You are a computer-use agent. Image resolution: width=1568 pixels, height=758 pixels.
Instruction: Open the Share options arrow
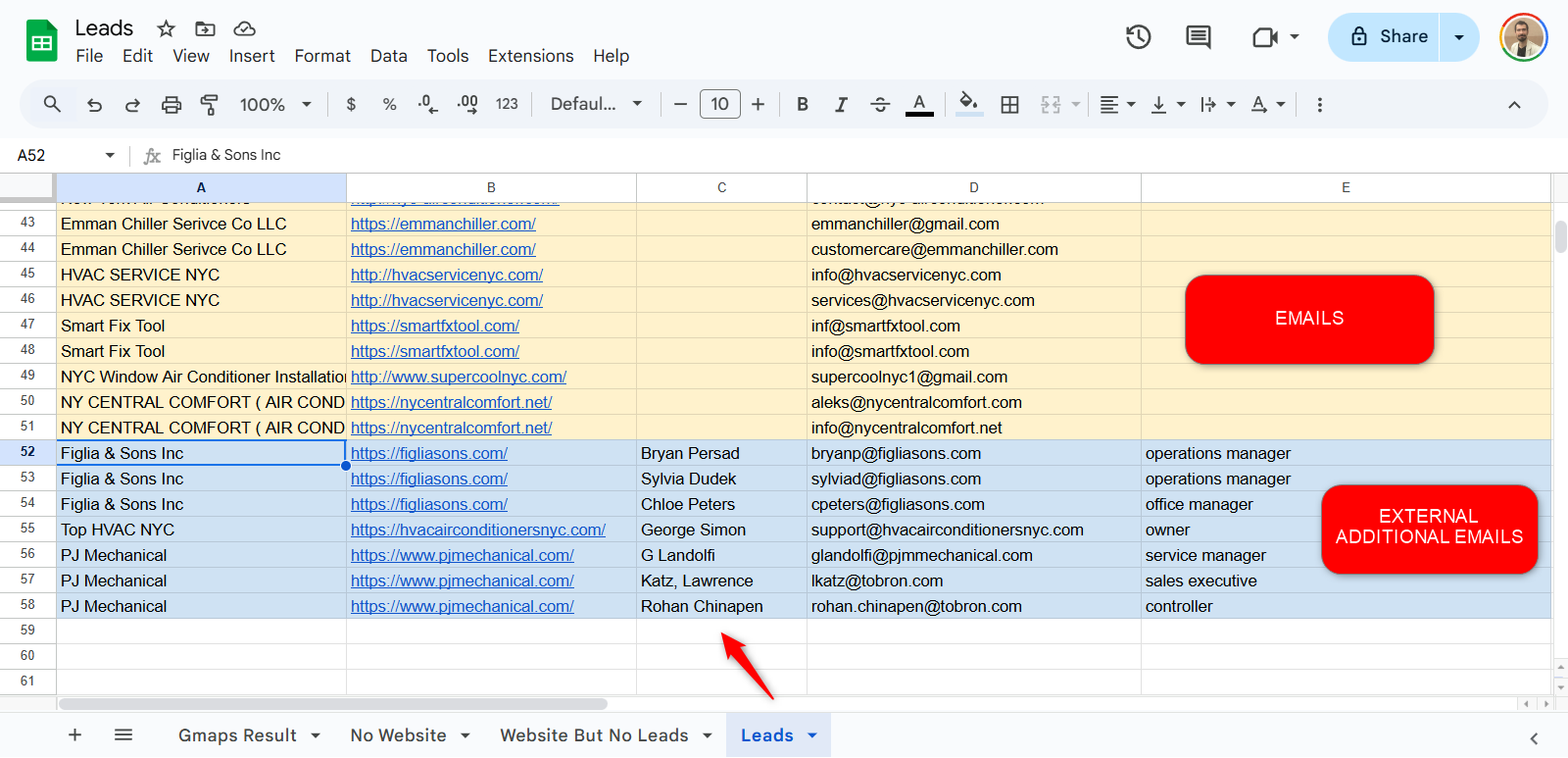click(x=1459, y=37)
